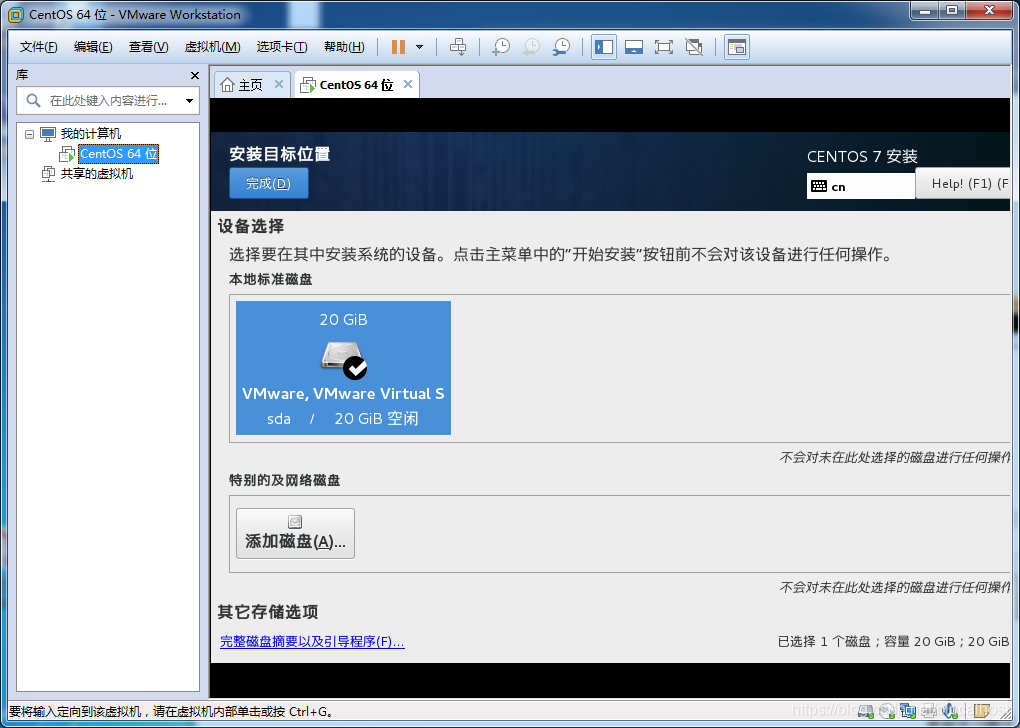Viewport: 1020px width, 728px height.
Task: Toggle the thumbnail bar view icon
Action: point(634,47)
